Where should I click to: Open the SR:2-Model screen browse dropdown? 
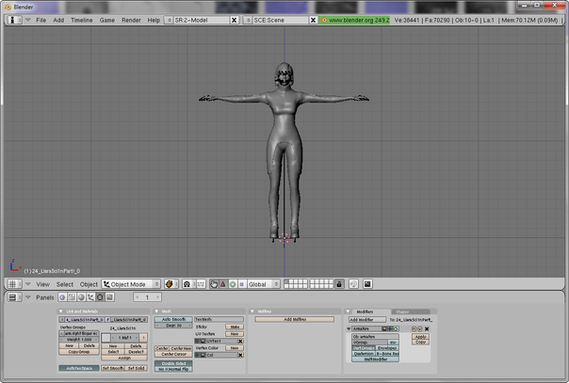tap(169, 20)
